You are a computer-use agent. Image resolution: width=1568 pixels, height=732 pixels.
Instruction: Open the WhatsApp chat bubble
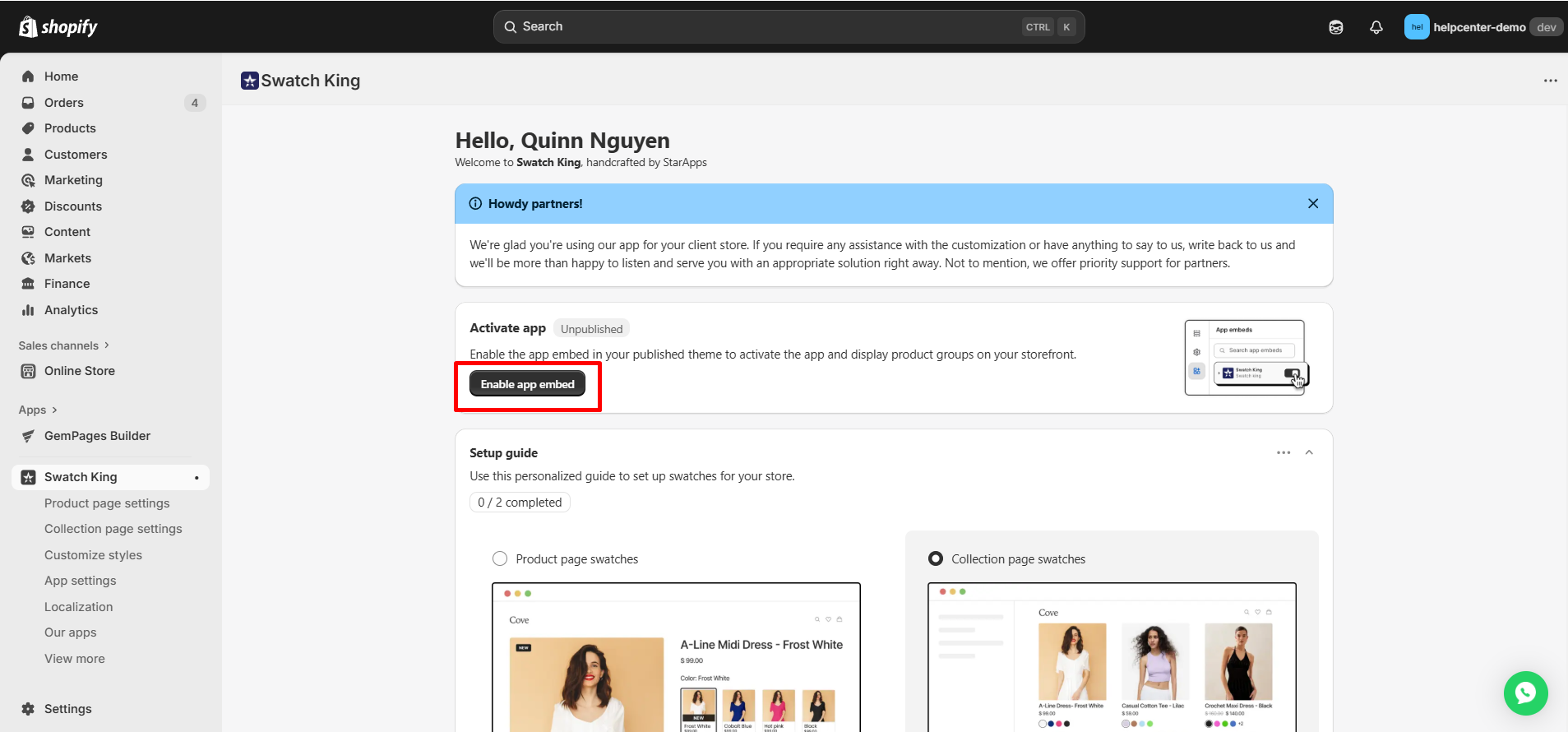pyautogui.click(x=1525, y=693)
